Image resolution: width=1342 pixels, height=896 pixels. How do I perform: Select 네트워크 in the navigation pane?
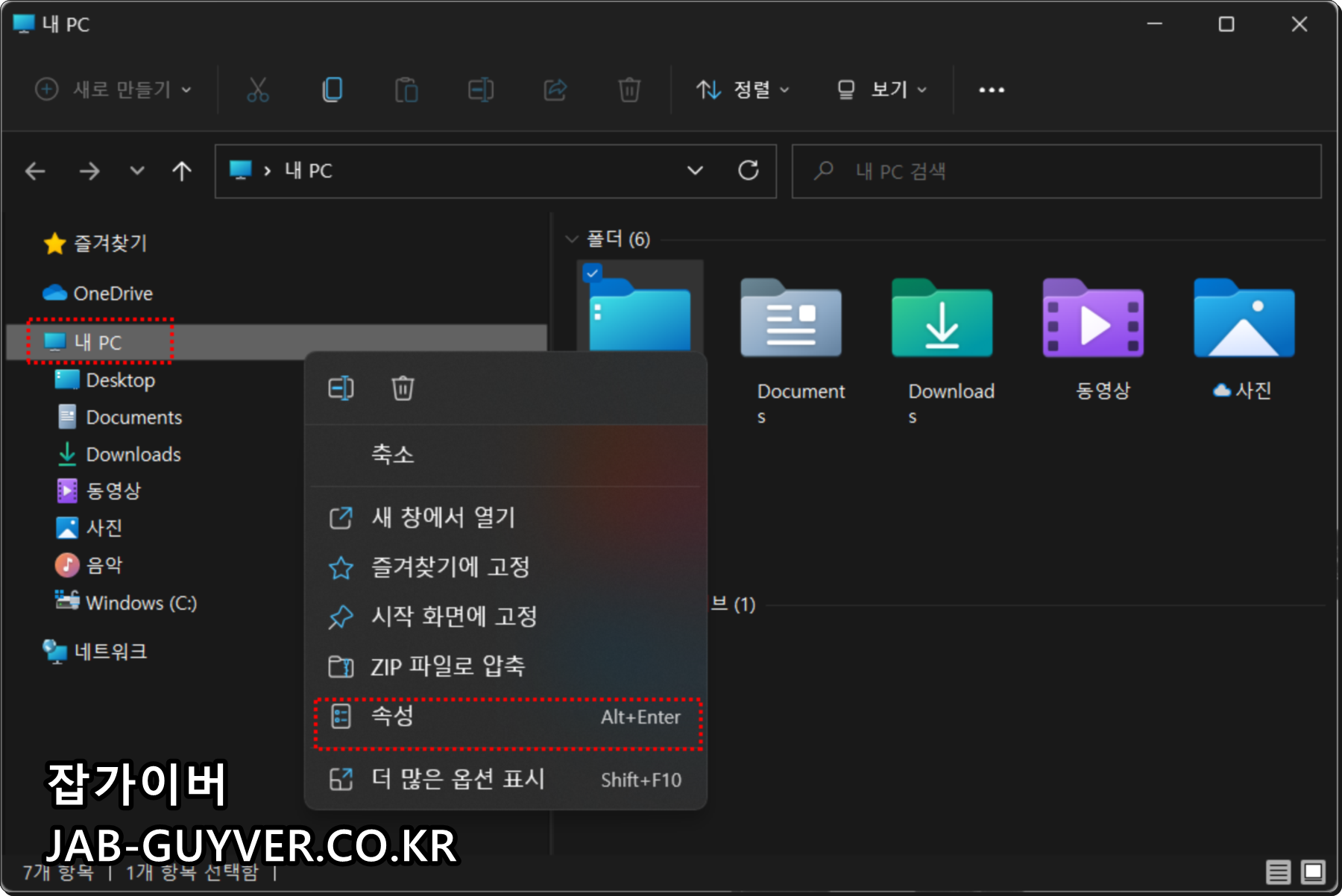(x=95, y=652)
